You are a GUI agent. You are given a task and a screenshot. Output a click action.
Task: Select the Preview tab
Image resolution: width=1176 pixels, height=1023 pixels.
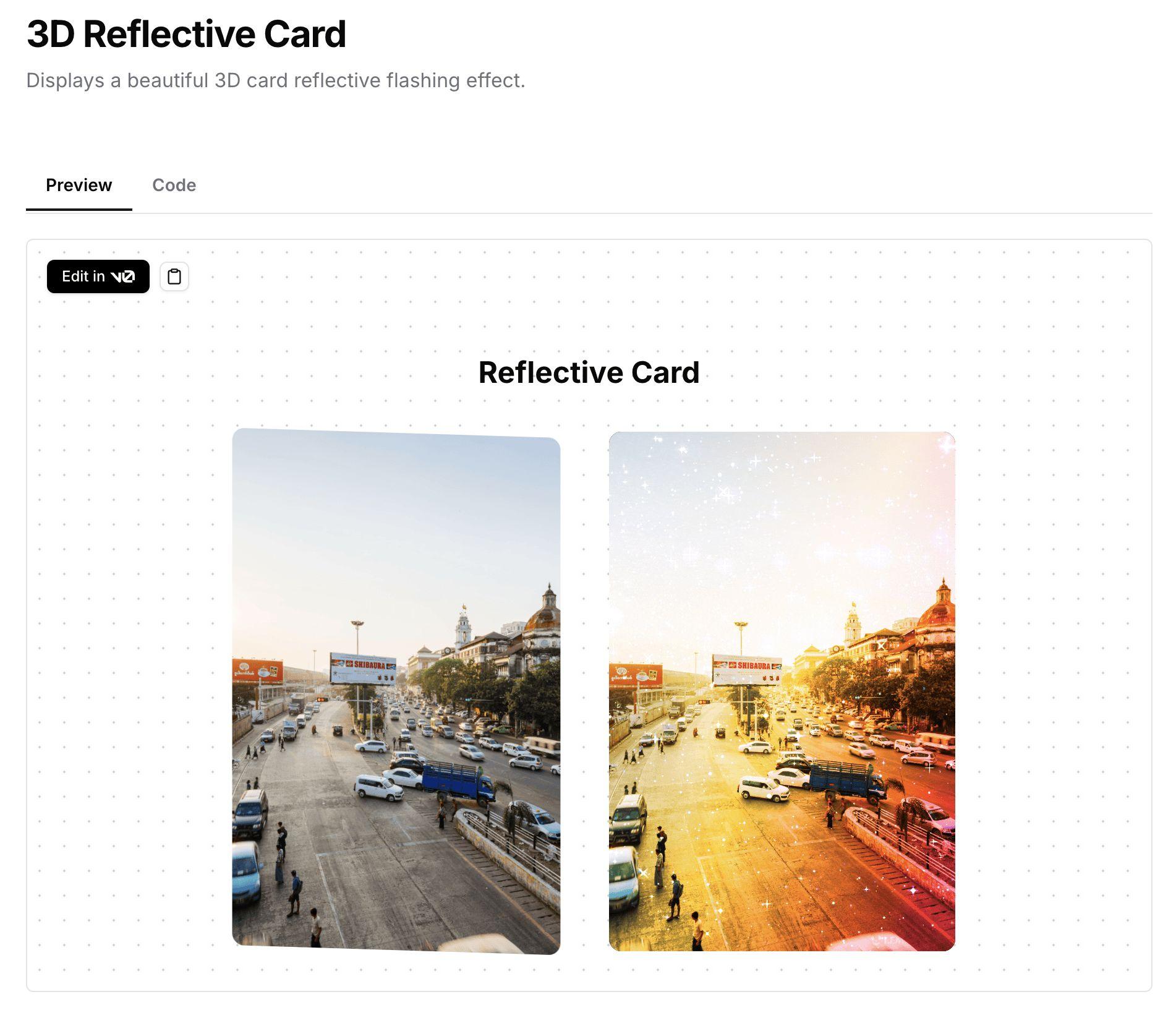click(79, 185)
